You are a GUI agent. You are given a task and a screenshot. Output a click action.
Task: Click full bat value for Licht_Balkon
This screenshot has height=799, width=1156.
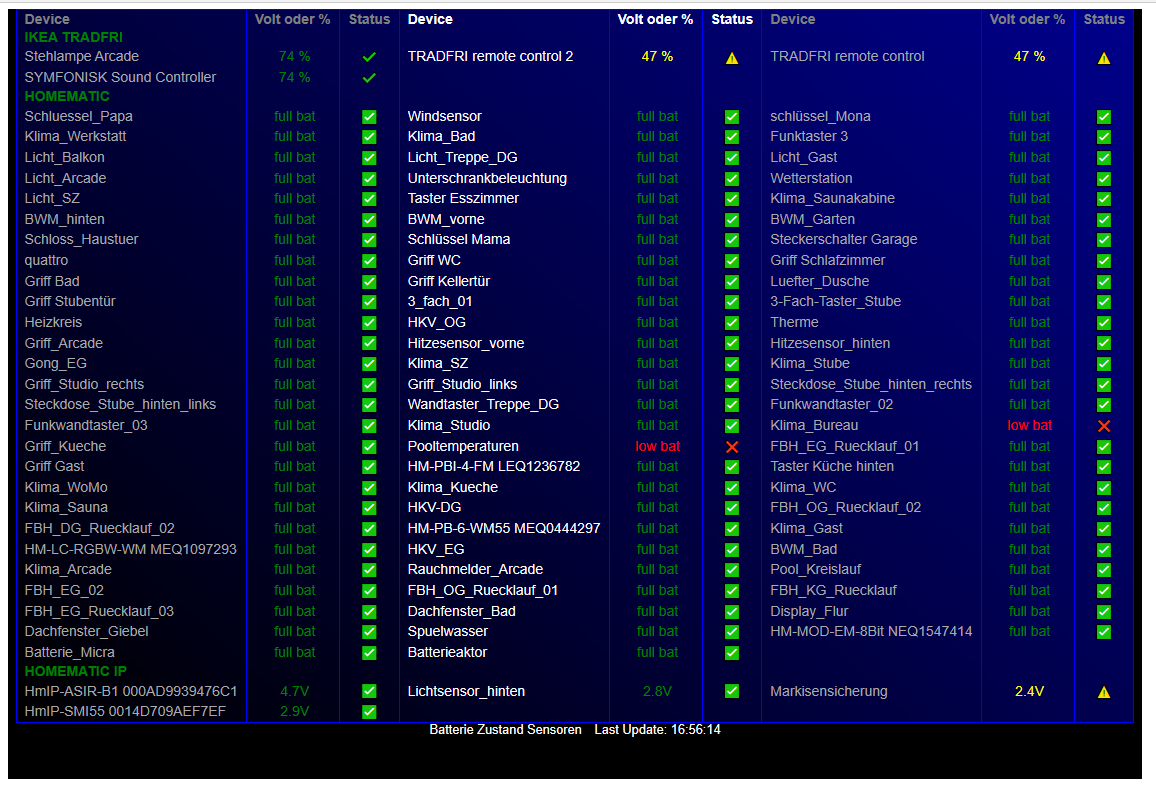pos(295,158)
